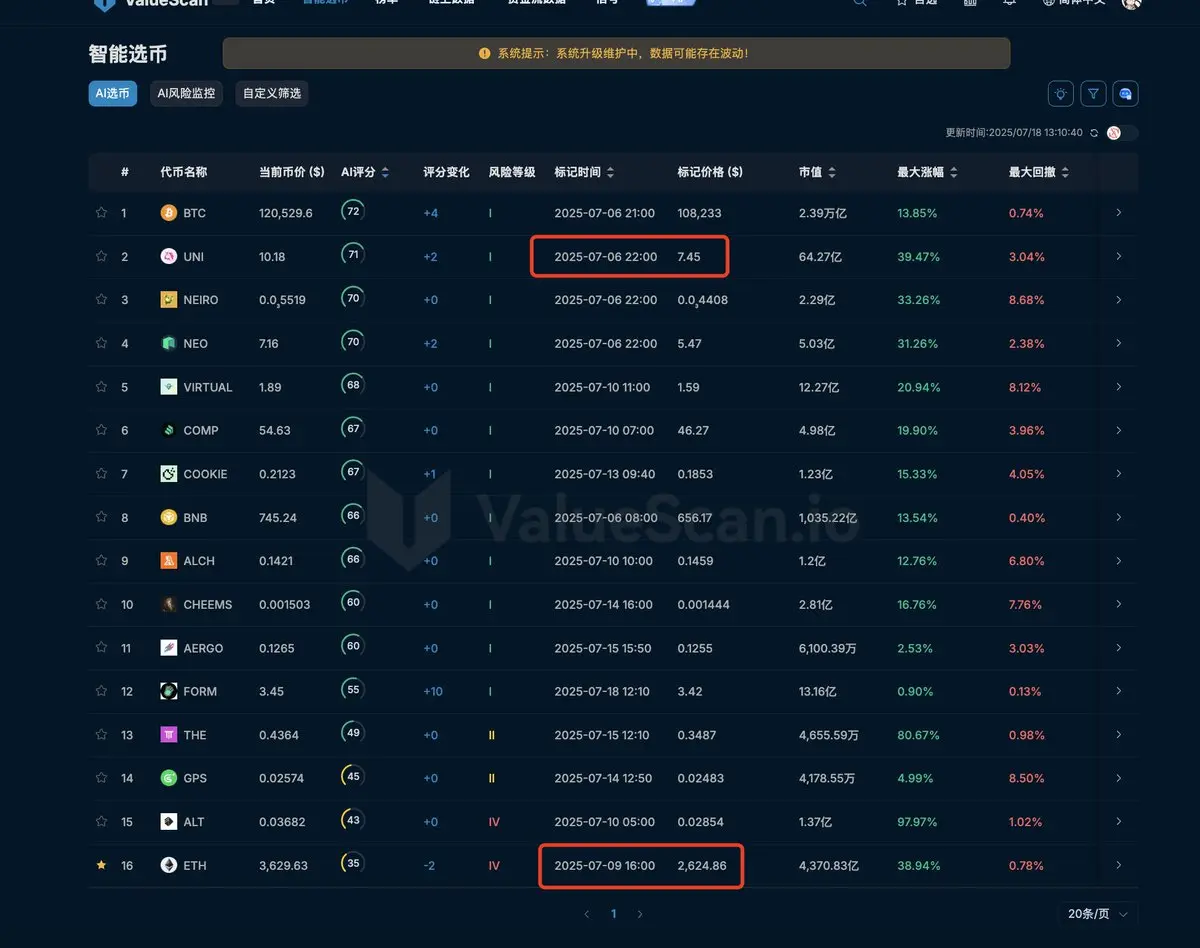The image size is (1200, 948).
Task: Click the BNB coin icon
Action: 169,517
